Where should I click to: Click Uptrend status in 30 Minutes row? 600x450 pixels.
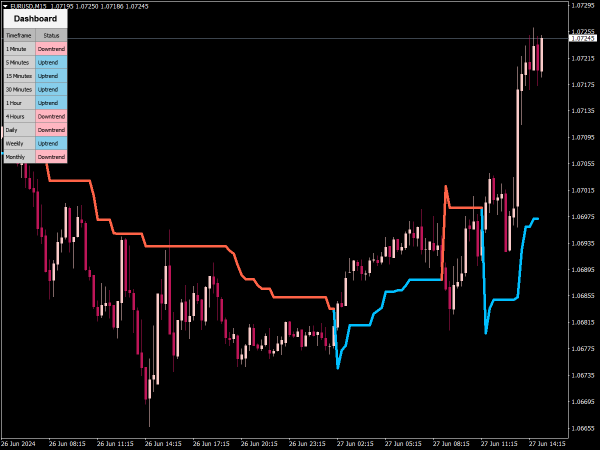tap(51, 89)
